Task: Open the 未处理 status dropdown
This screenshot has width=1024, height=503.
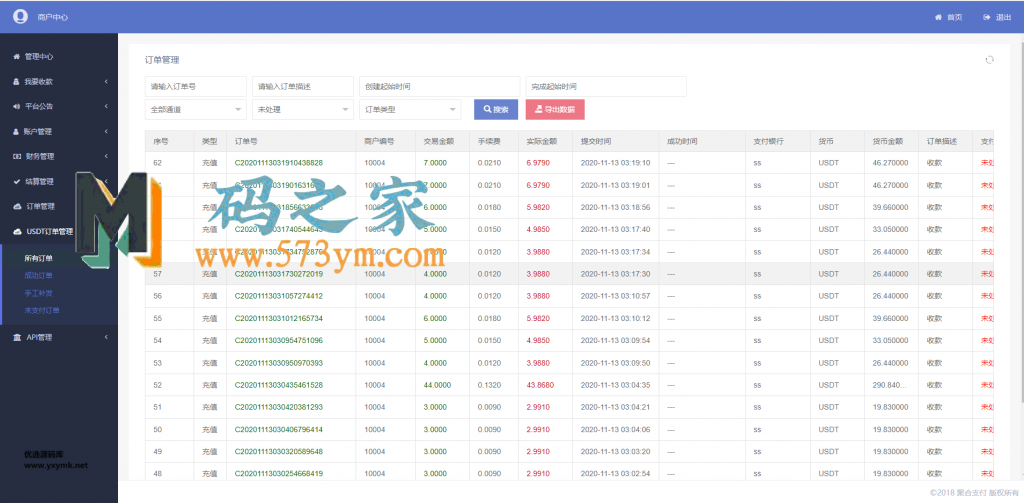Action: [x=303, y=110]
